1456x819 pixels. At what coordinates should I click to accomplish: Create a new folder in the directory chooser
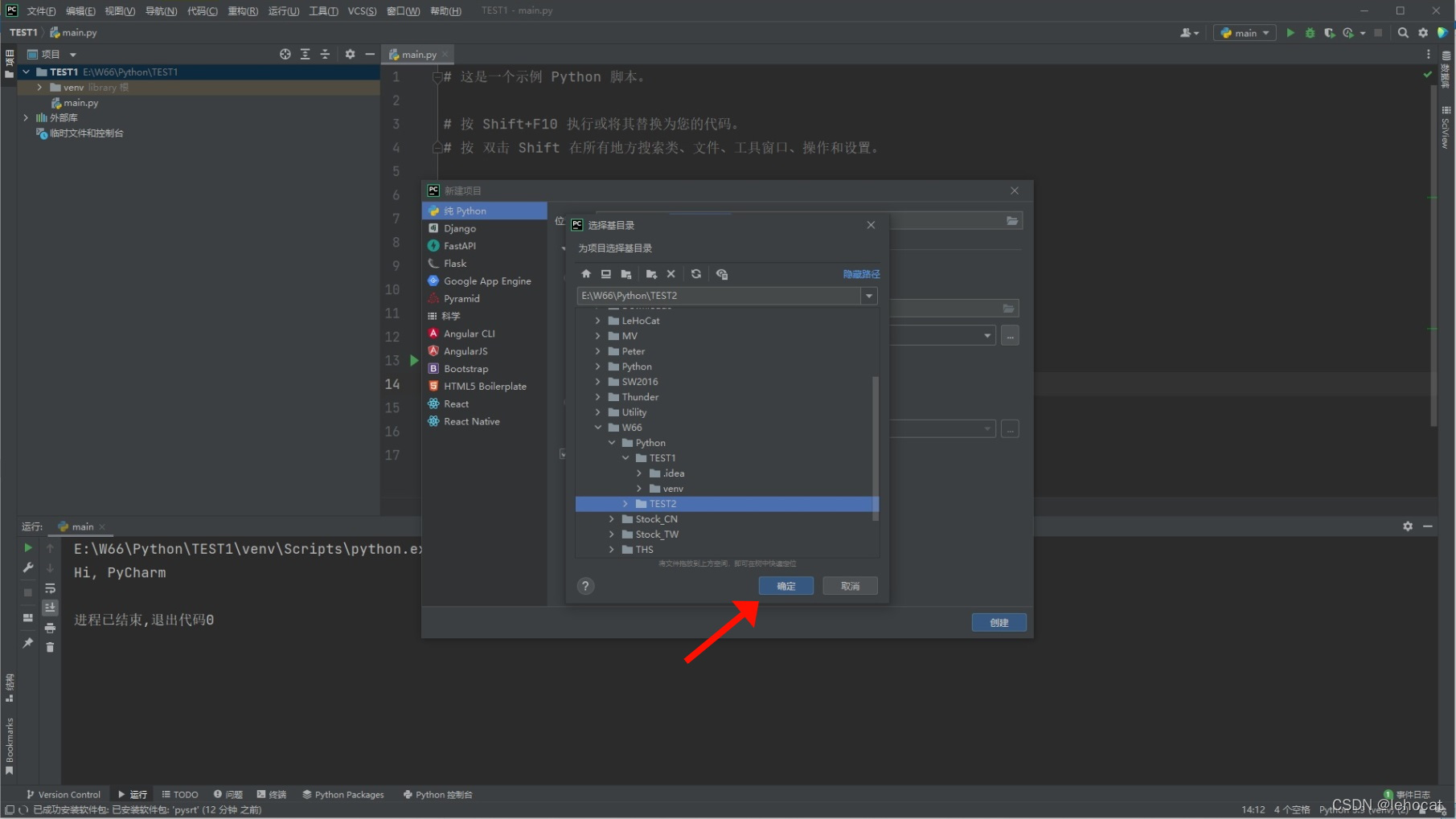point(651,274)
